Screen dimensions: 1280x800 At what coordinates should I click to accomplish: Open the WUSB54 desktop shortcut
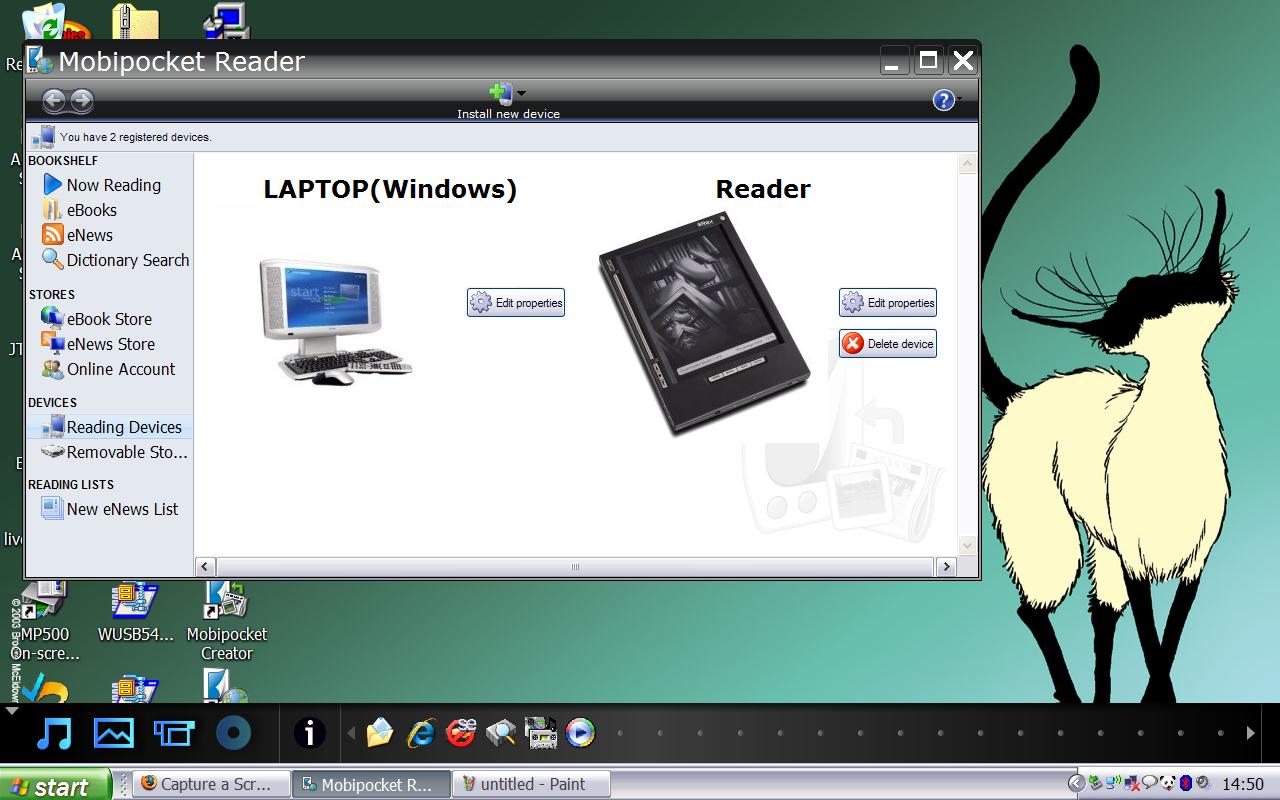(135, 614)
